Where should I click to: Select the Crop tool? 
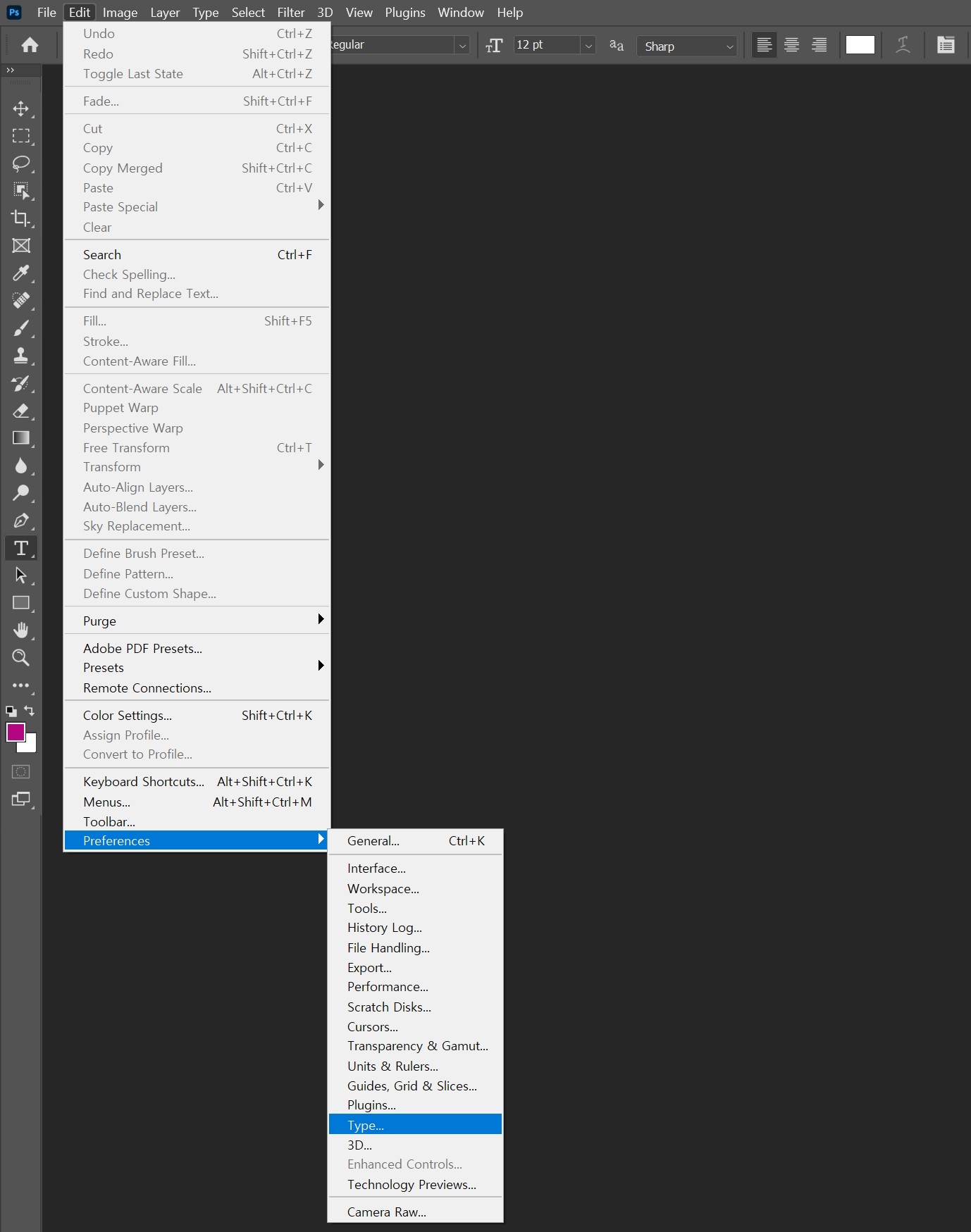coord(21,218)
